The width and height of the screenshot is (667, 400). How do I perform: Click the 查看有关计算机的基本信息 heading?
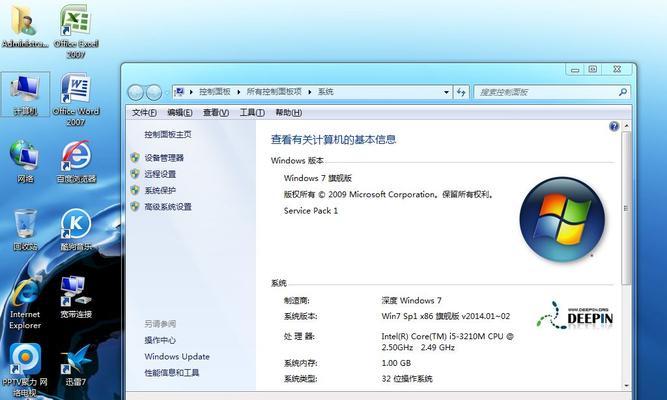click(x=334, y=140)
